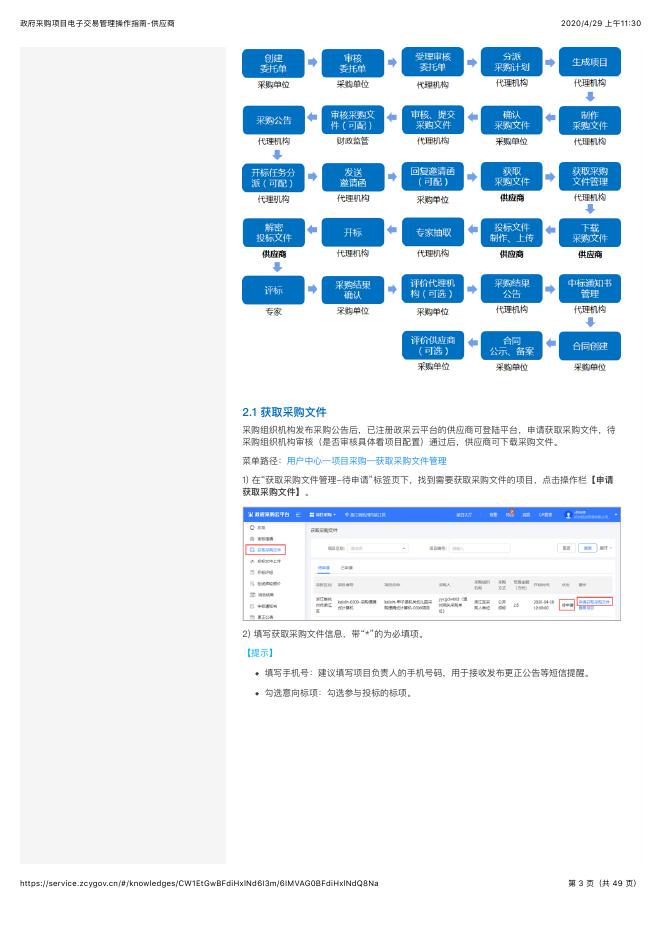
Task: Click the 重置 button in embedded screenshot
Action: [566, 547]
